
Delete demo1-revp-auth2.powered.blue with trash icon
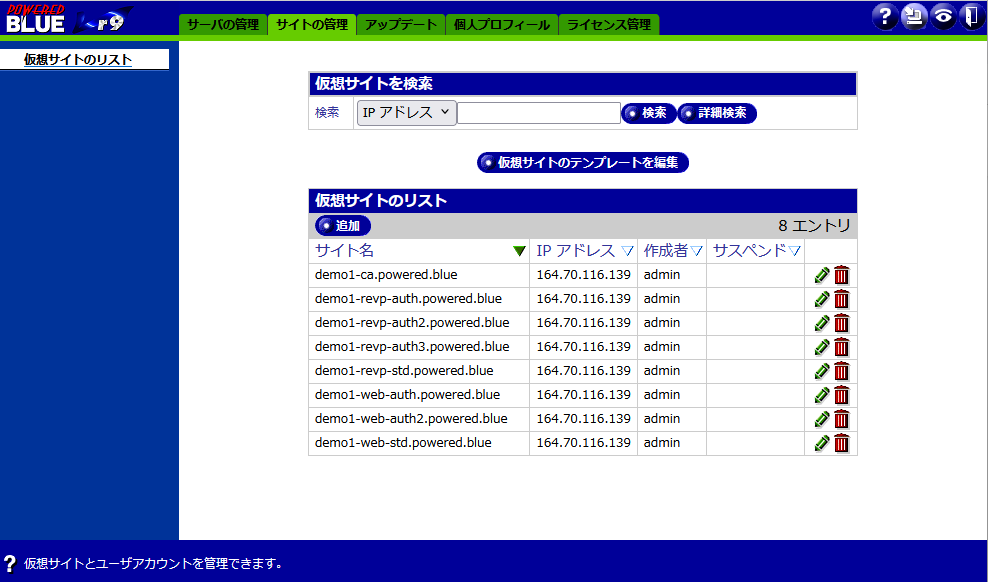pos(842,323)
